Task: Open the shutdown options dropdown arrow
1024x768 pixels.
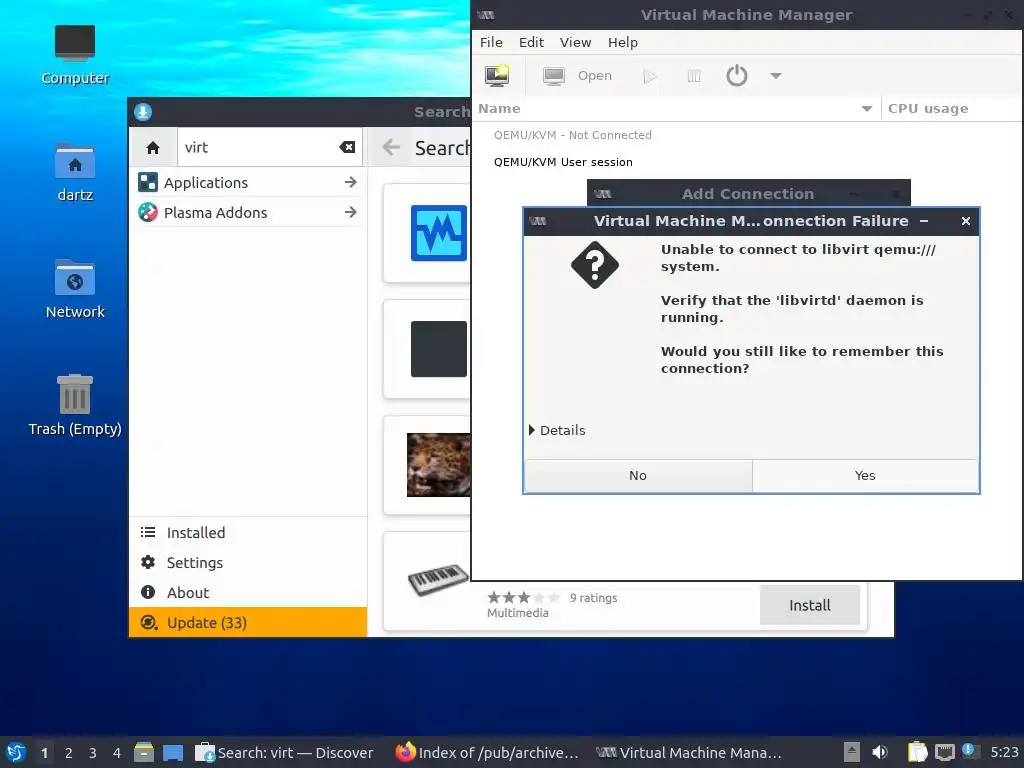Action: 776,76
